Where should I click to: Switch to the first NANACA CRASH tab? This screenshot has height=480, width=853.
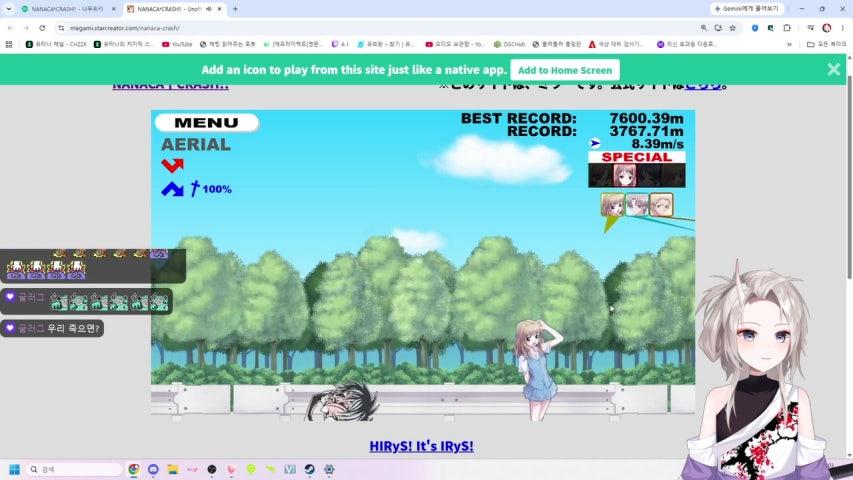[67, 9]
